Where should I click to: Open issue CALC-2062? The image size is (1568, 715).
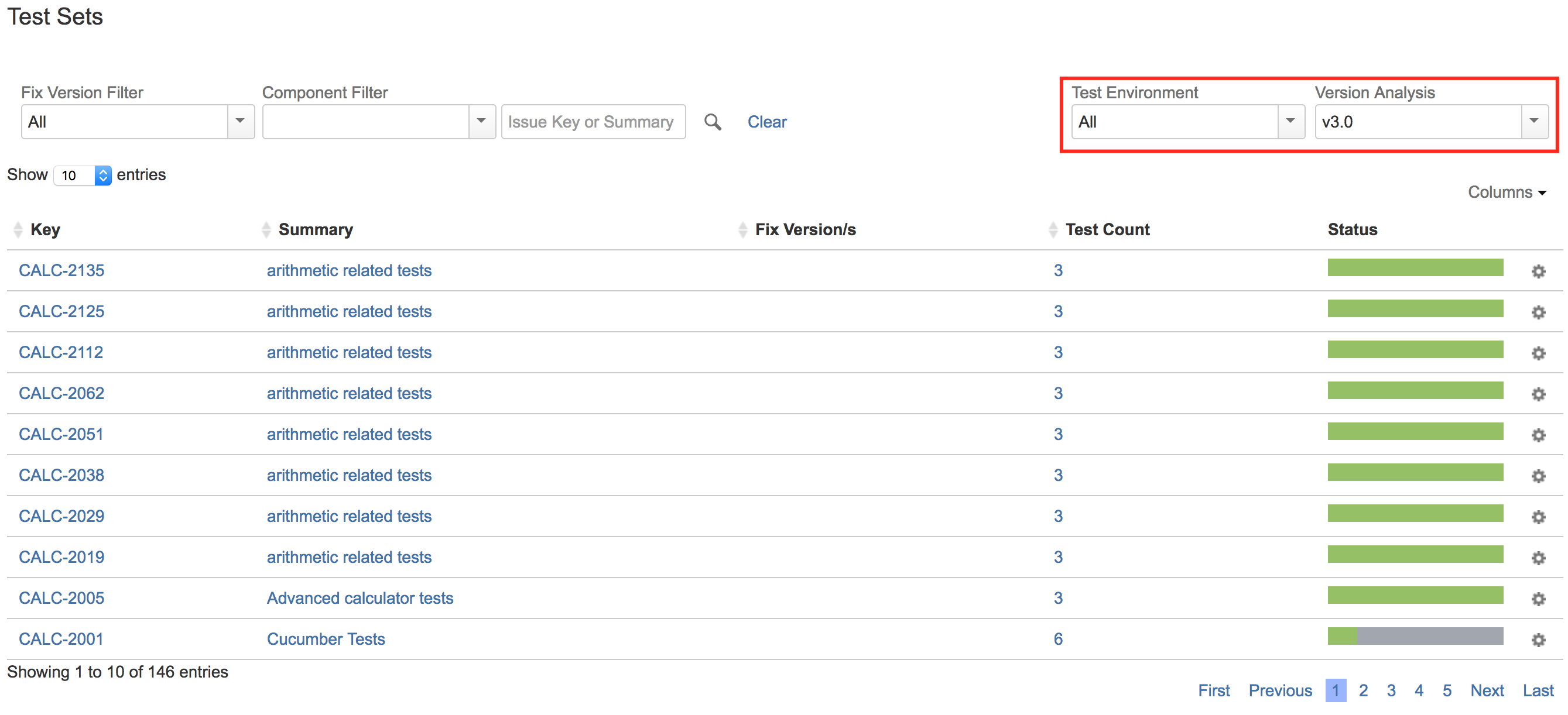[x=61, y=393]
